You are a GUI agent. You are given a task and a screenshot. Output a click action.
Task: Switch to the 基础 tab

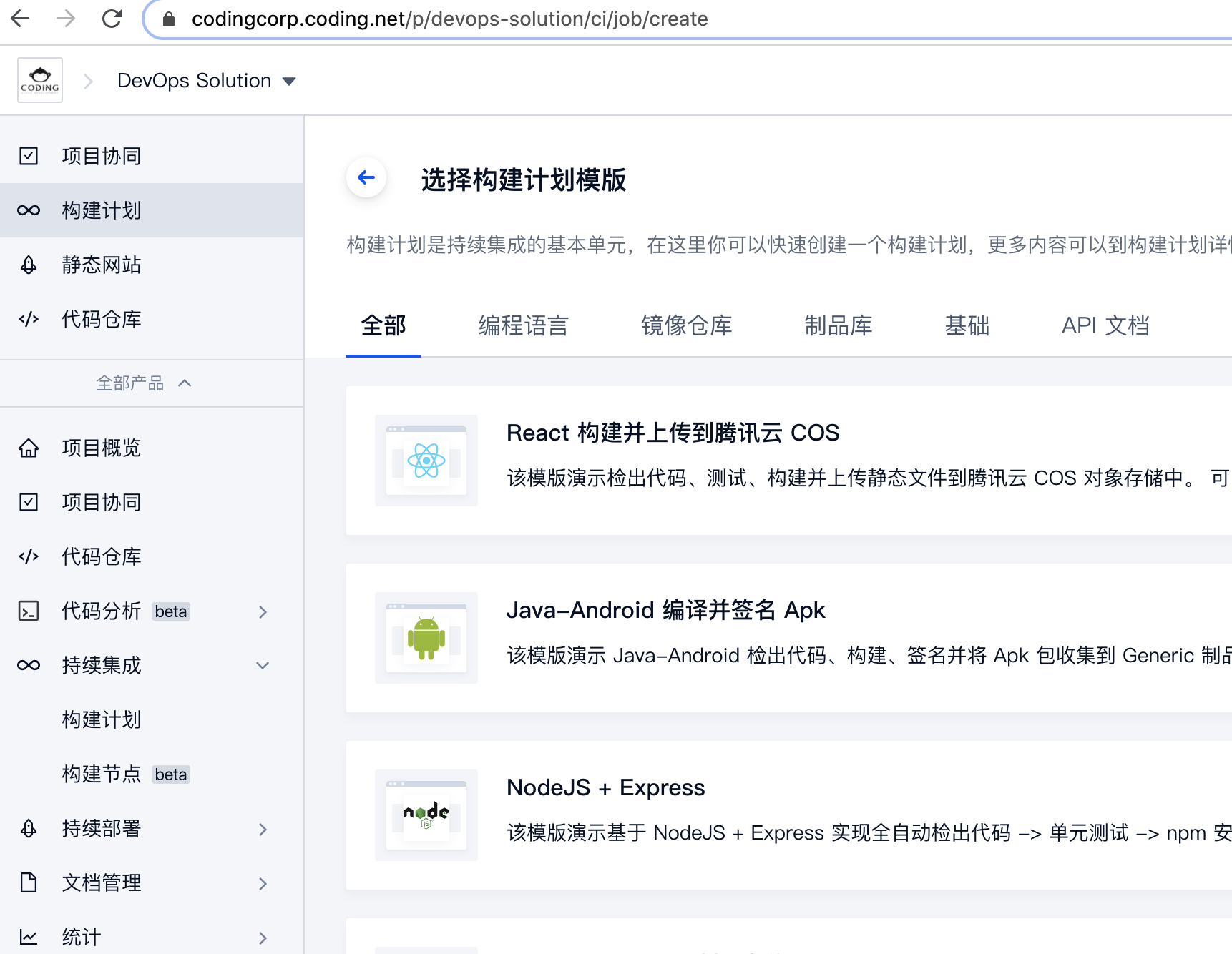click(967, 325)
